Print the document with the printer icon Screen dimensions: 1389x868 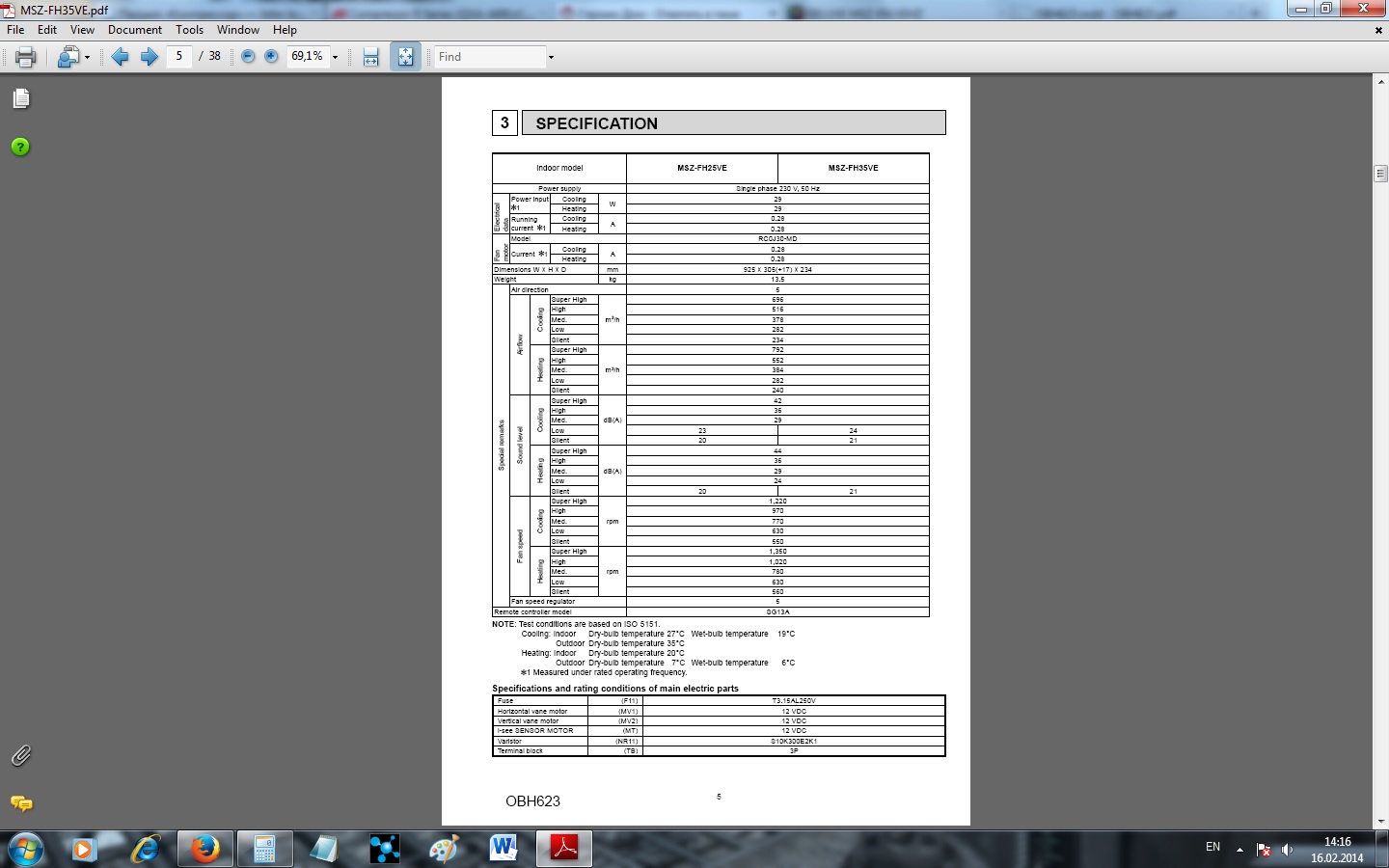coord(26,57)
